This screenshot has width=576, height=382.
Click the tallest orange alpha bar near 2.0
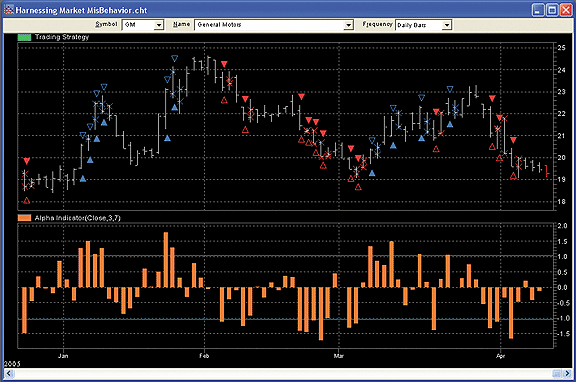click(x=166, y=260)
